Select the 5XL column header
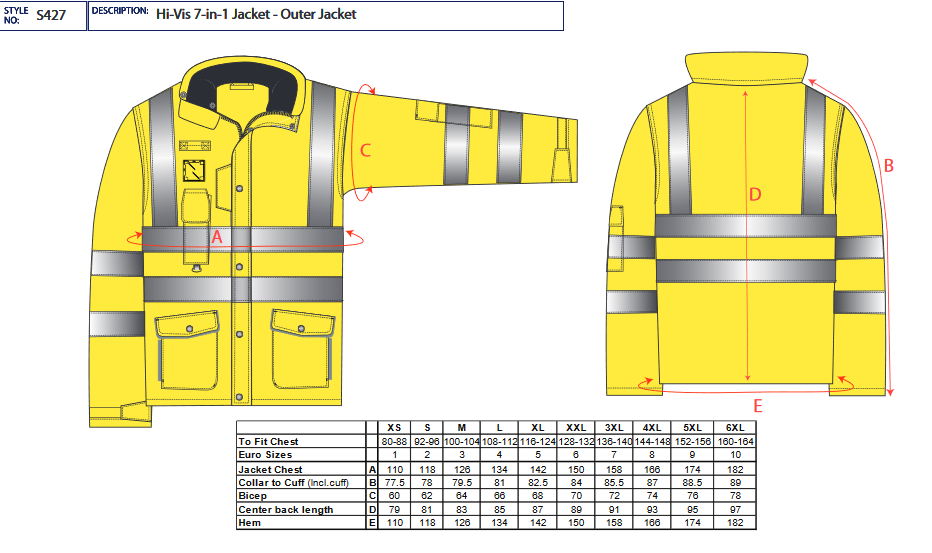 click(692, 428)
